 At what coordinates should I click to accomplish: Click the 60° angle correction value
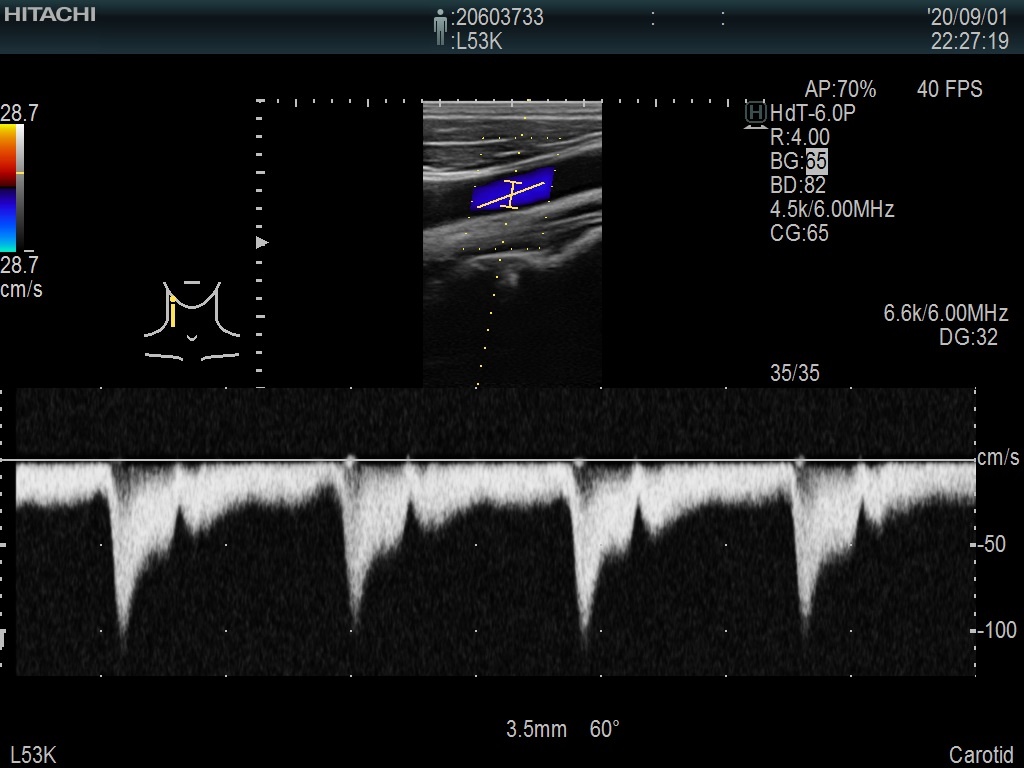(604, 729)
